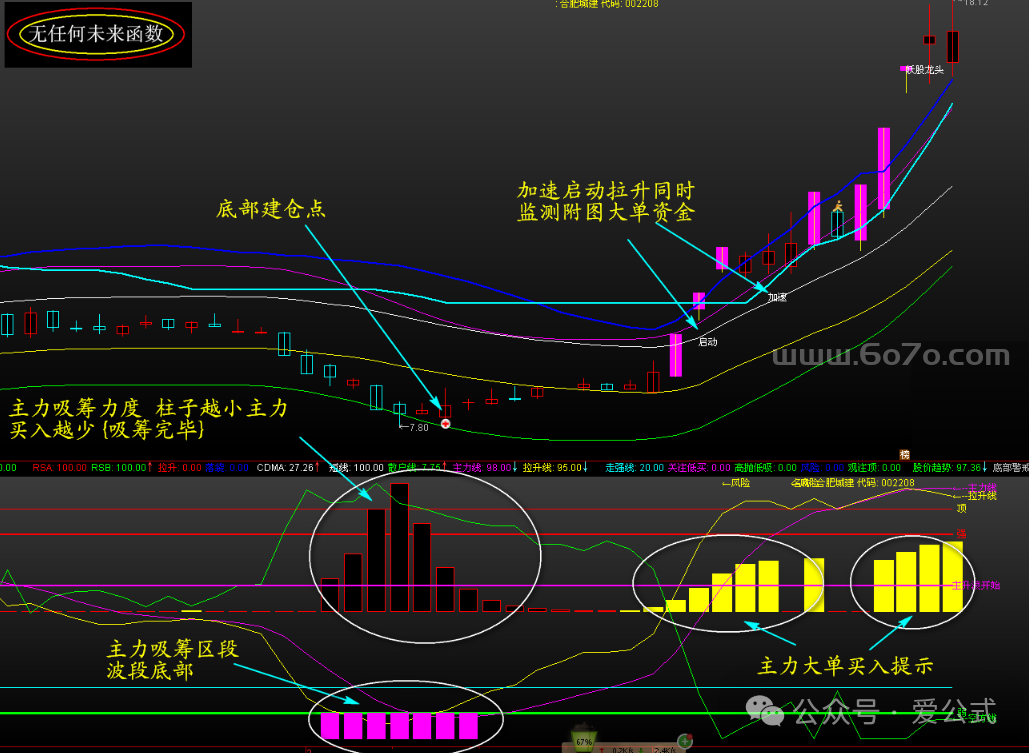Click the orange 精 icon above the indicator row
The height and width of the screenshot is (753, 1029).
904,454
